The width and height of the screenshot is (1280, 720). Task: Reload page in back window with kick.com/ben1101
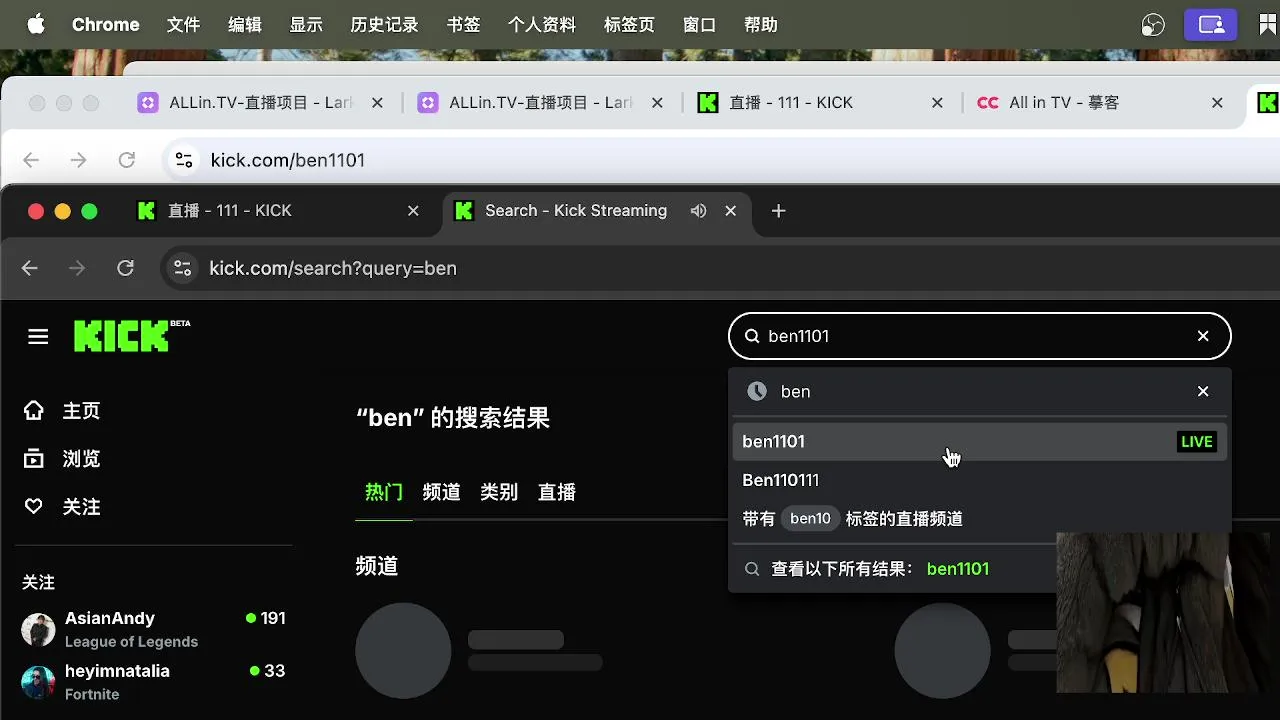point(126,160)
